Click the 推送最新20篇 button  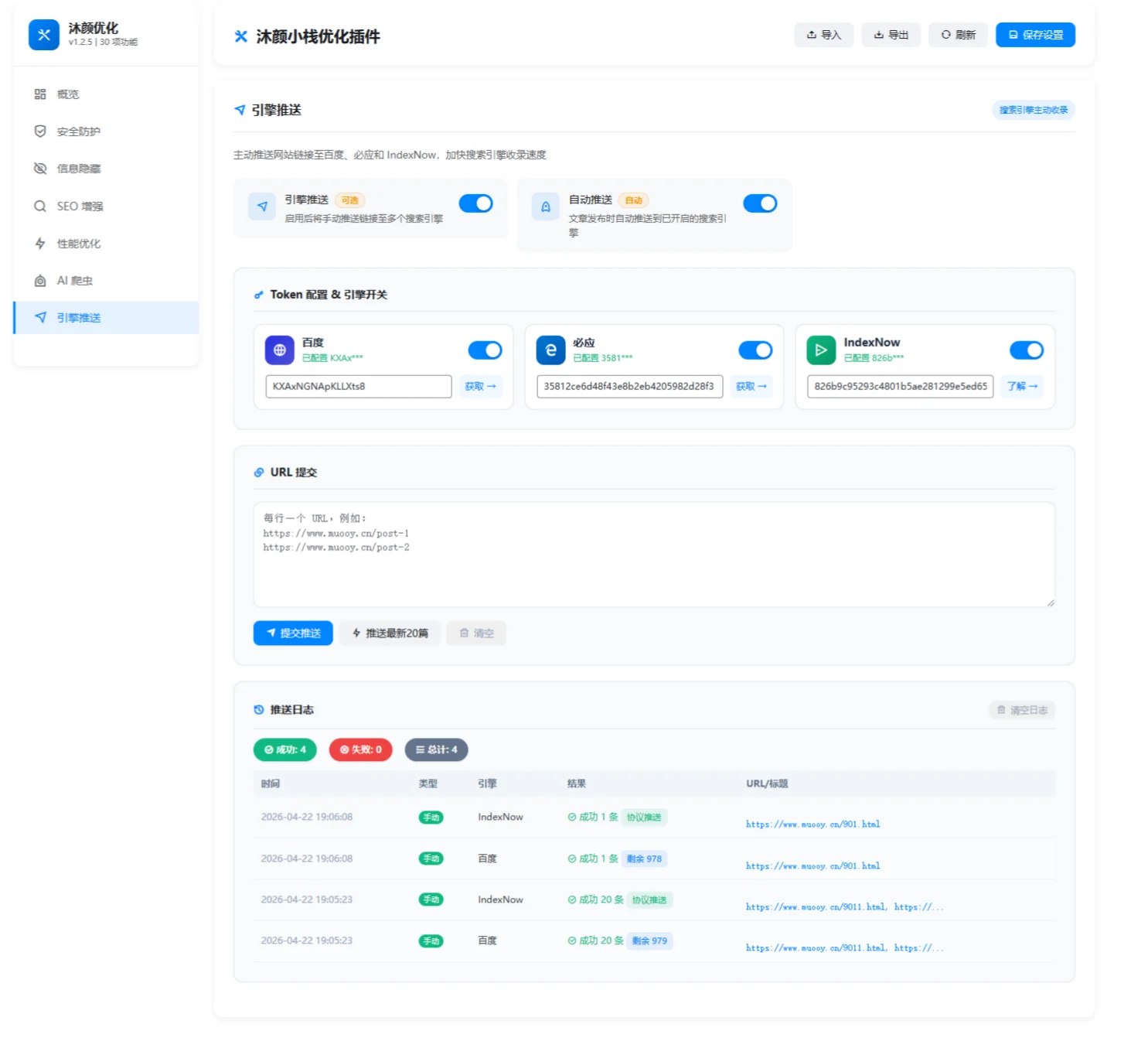390,633
